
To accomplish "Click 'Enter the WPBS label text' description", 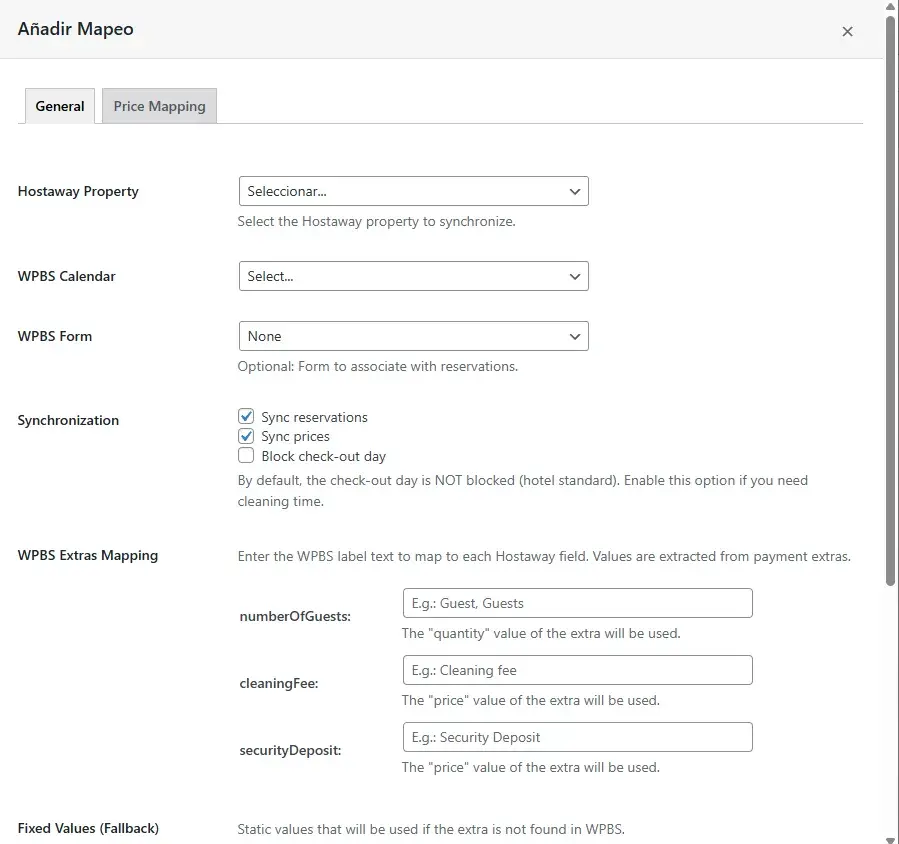I will 544,557.
